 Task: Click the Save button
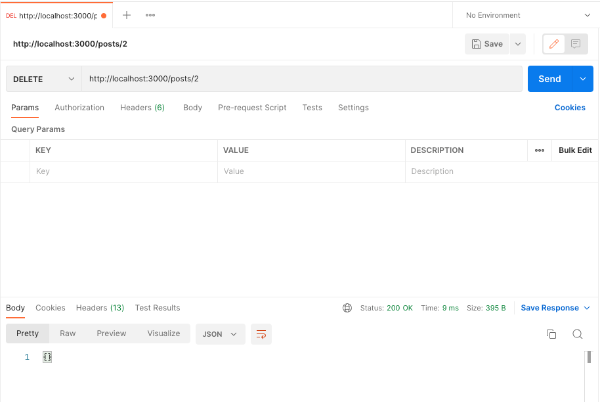[x=487, y=44]
